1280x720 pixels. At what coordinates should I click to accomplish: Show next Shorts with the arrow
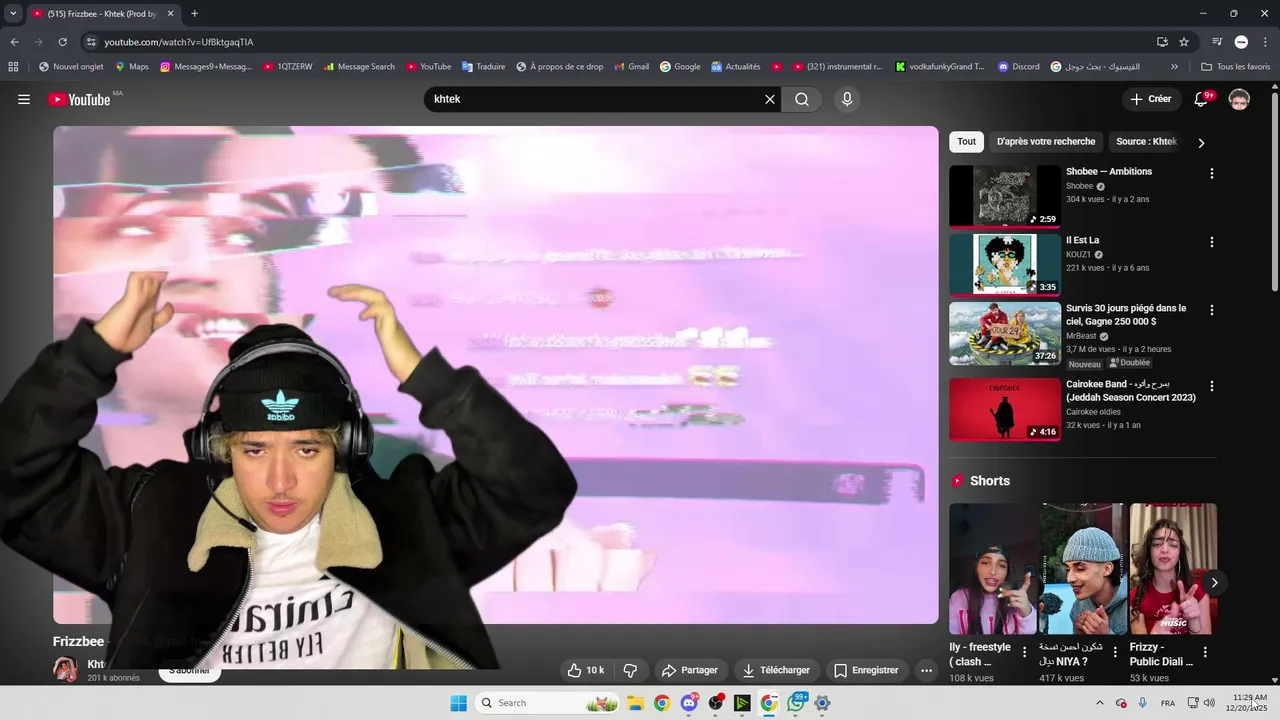(x=1214, y=582)
